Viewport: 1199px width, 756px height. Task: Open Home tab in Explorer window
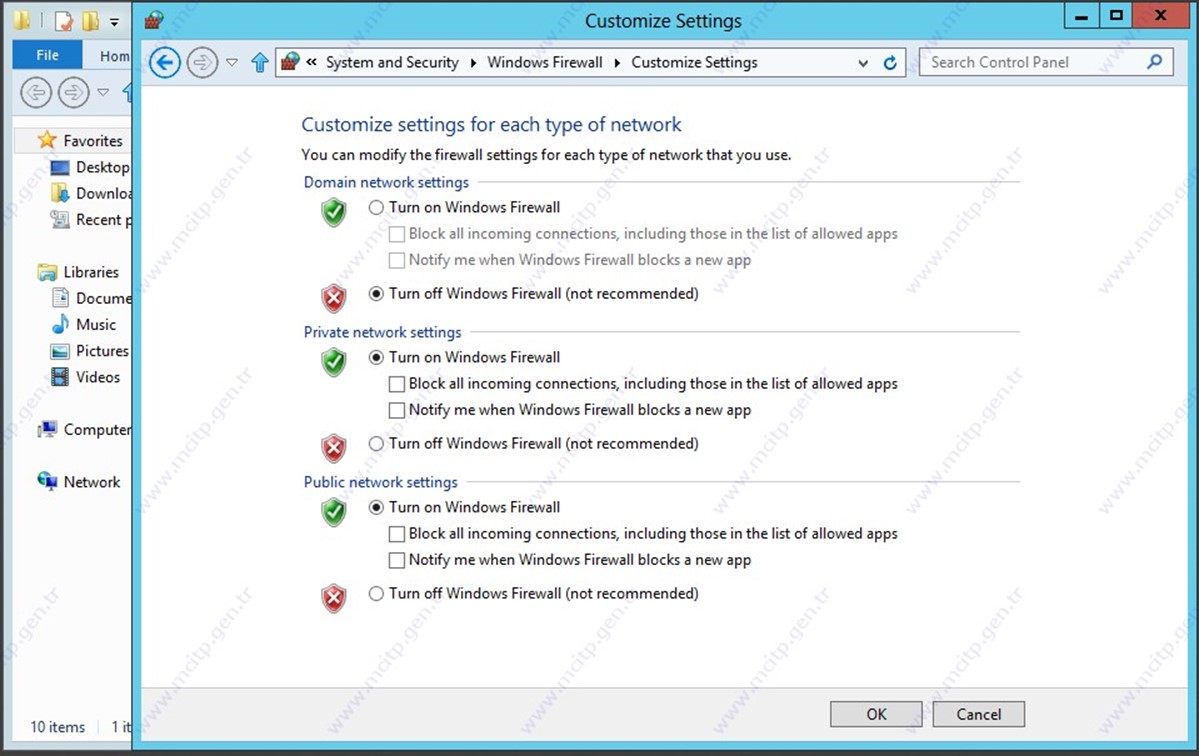coord(115,56)
